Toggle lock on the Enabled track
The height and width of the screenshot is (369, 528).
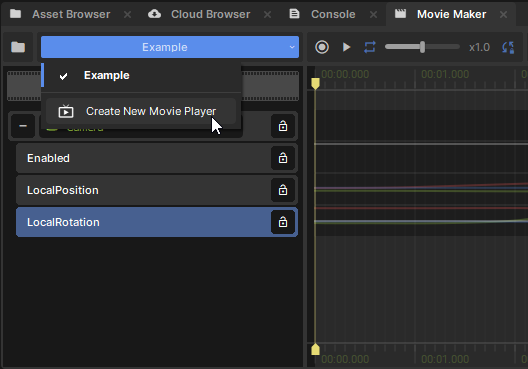coord(283,158)
